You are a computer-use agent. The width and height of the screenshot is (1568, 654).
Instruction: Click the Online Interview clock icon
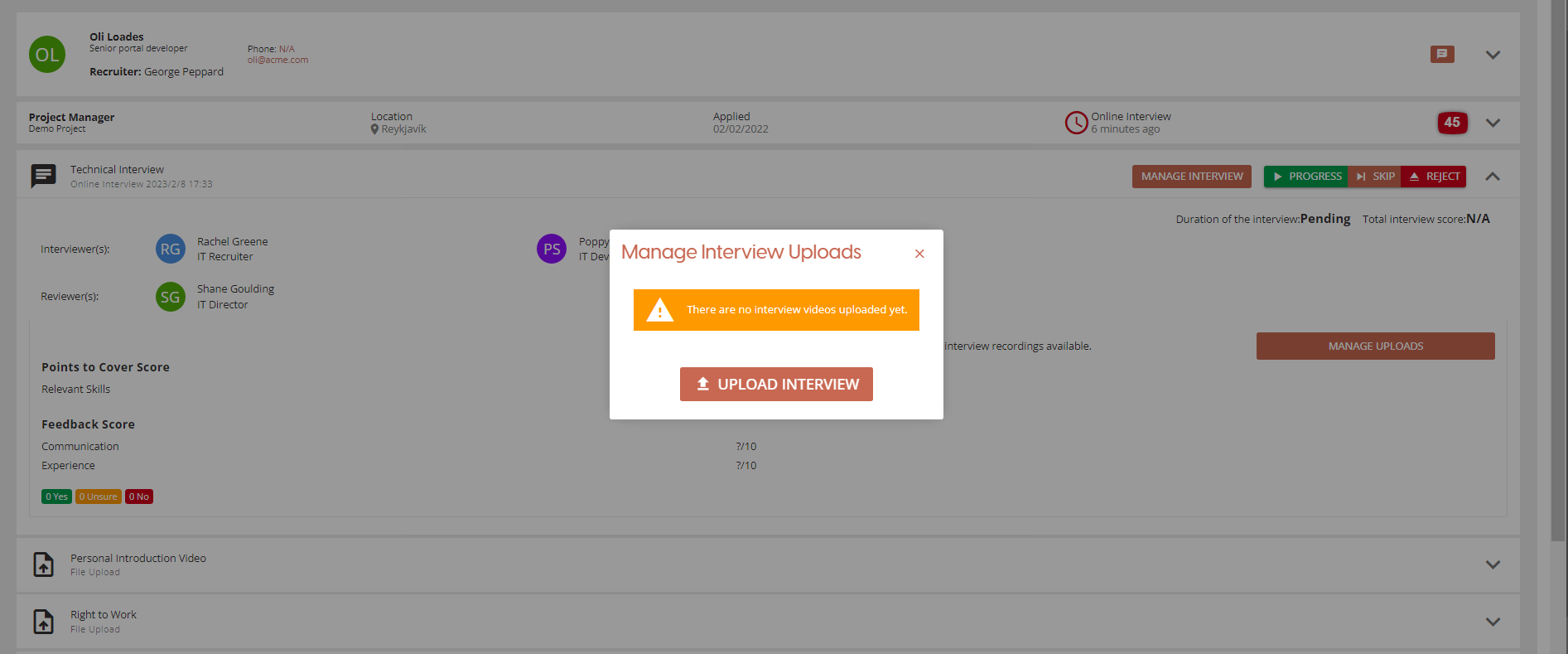coord(1075,123)
